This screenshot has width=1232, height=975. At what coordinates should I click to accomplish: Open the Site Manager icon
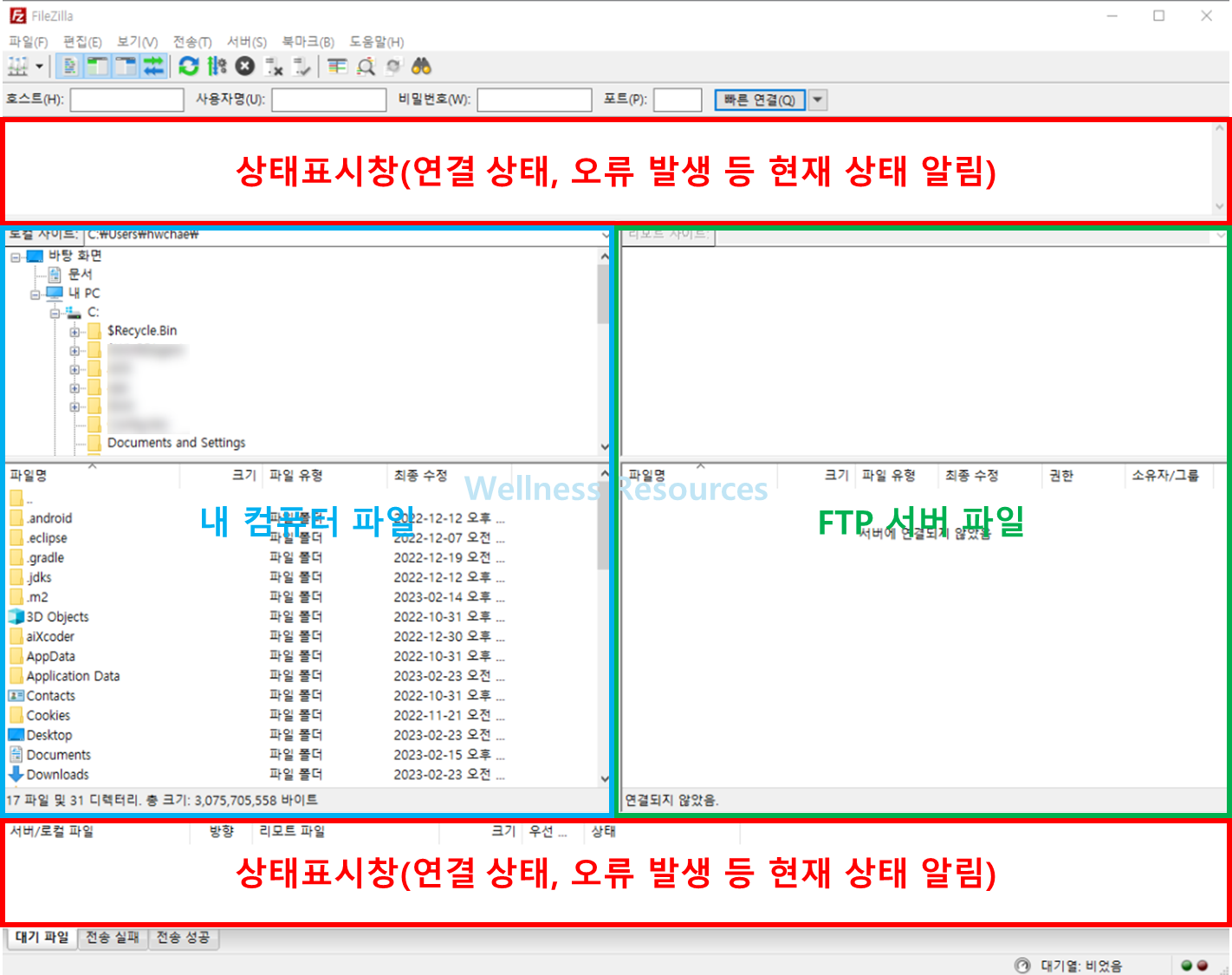coord(17,67)
